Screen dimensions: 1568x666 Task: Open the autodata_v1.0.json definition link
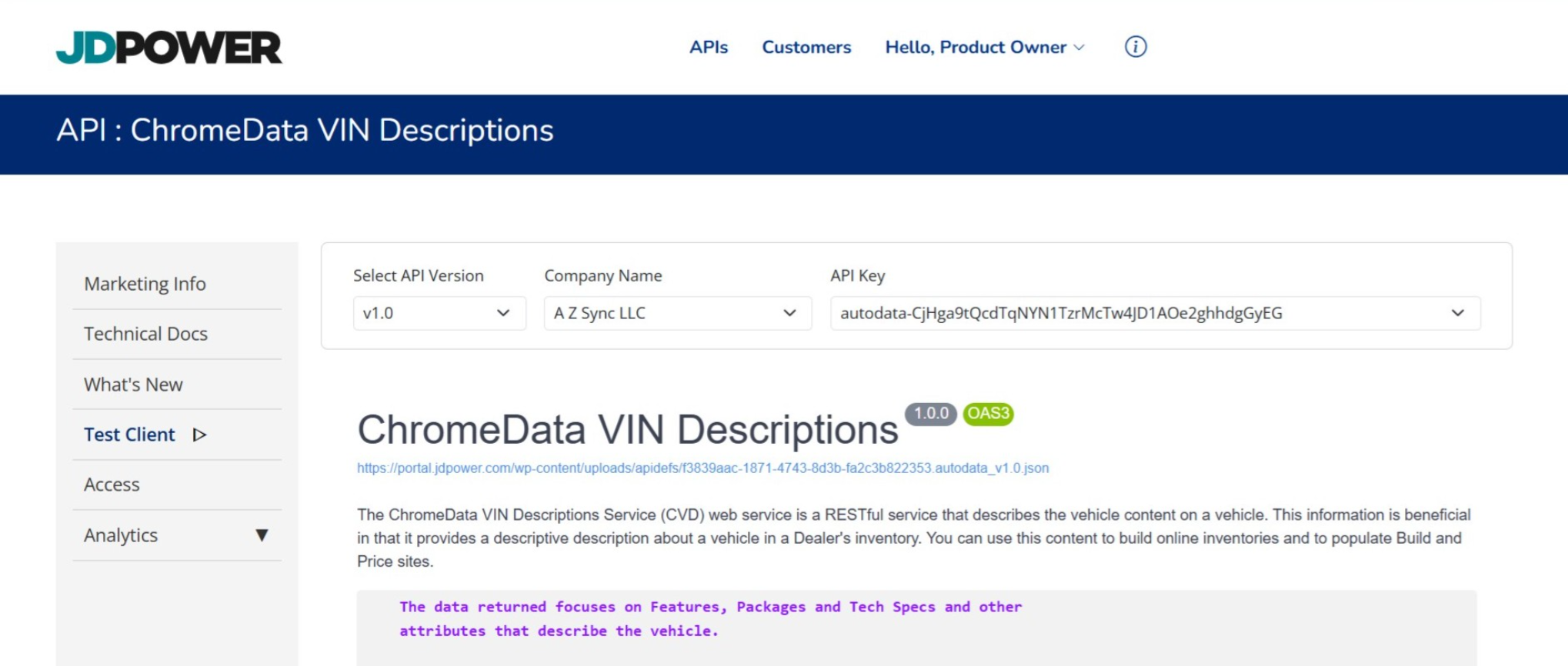[x=702, y=468]
